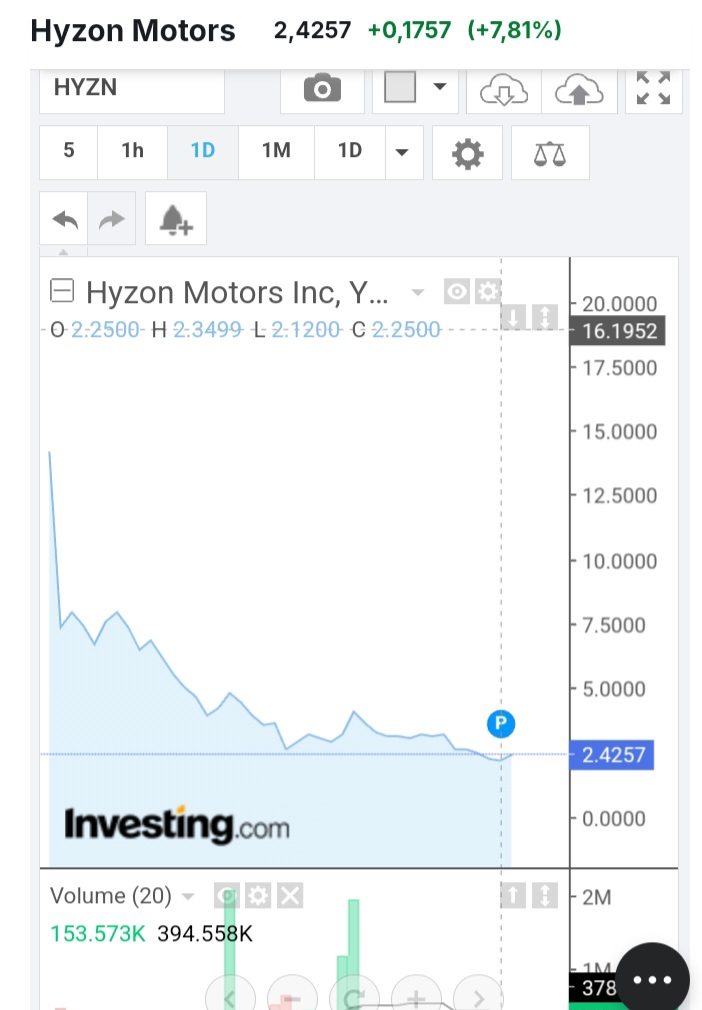Open the floating three-dots menu button
This screenshot has width=702, height=1010.
coord(652,979)
